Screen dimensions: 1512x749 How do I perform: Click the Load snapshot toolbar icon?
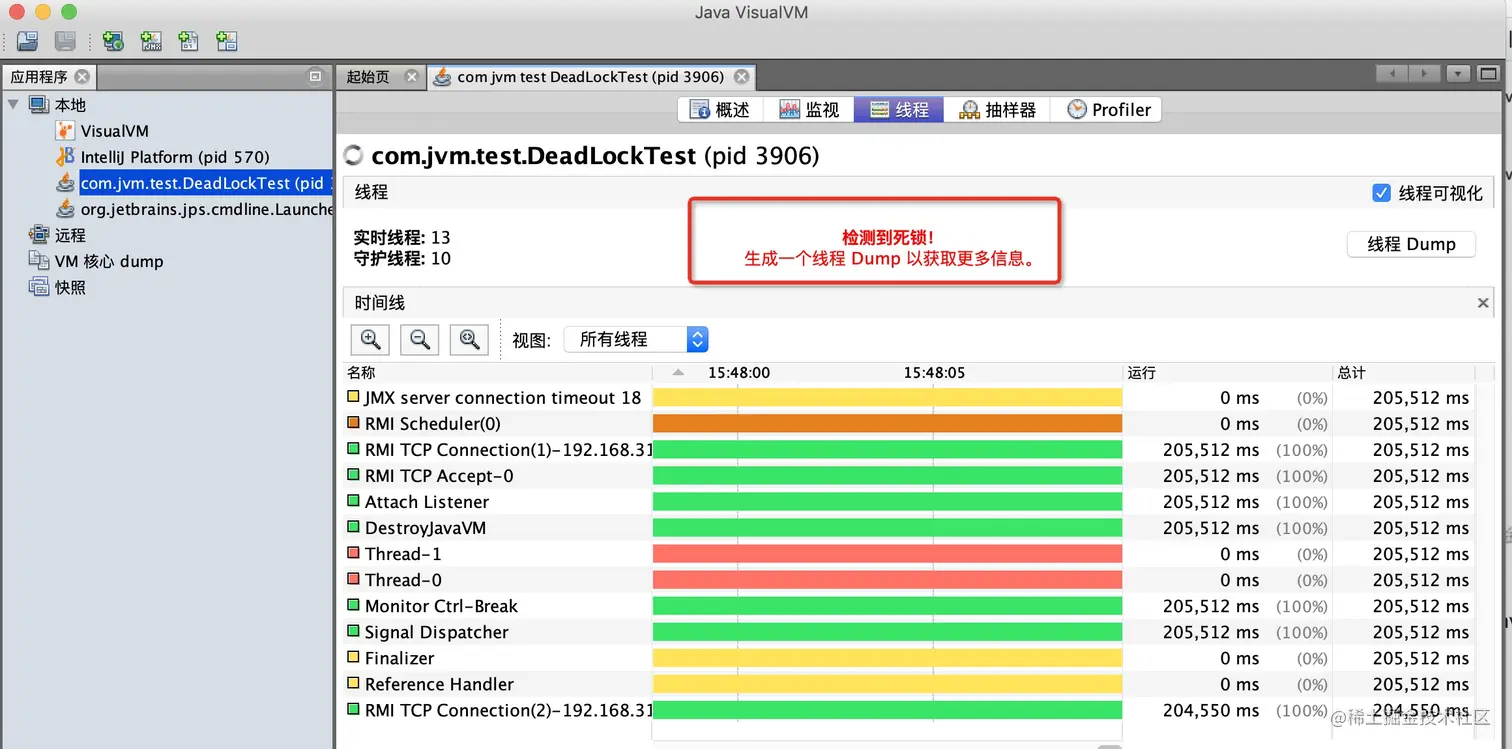pyautogui.click(x=28, y=41)
